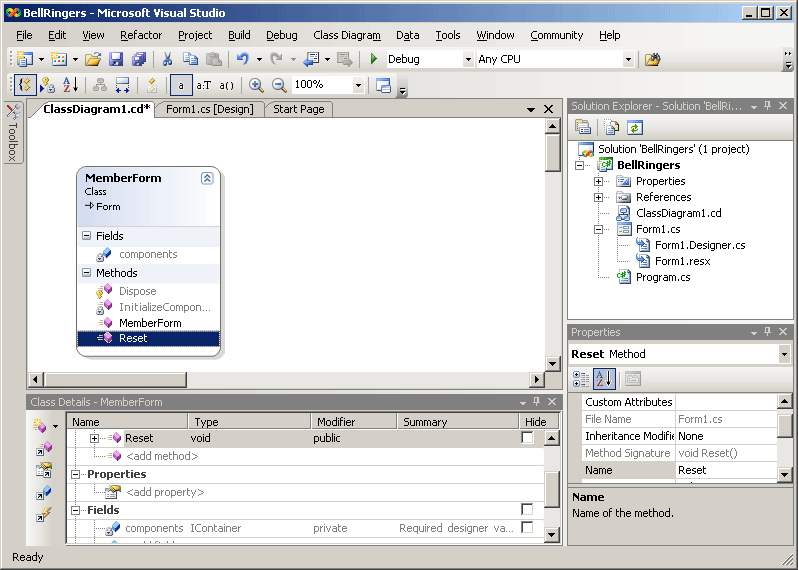Click the Save All toolbar icon
This screenshot has height=570, width=798.
(x=139, y=59)
